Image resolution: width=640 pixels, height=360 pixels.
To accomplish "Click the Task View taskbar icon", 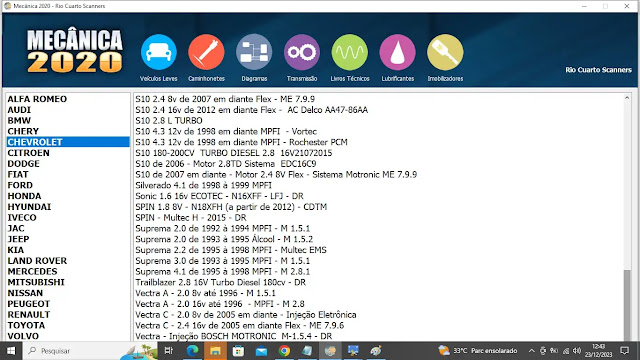I will 168,351.
